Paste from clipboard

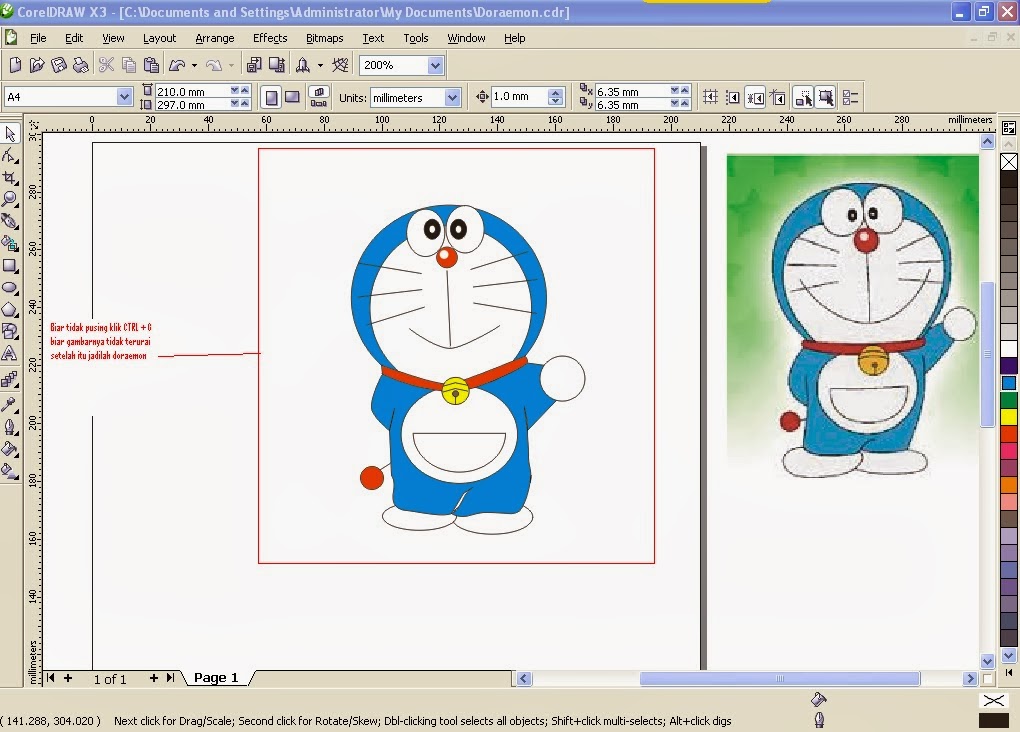(x=151, y=64)
